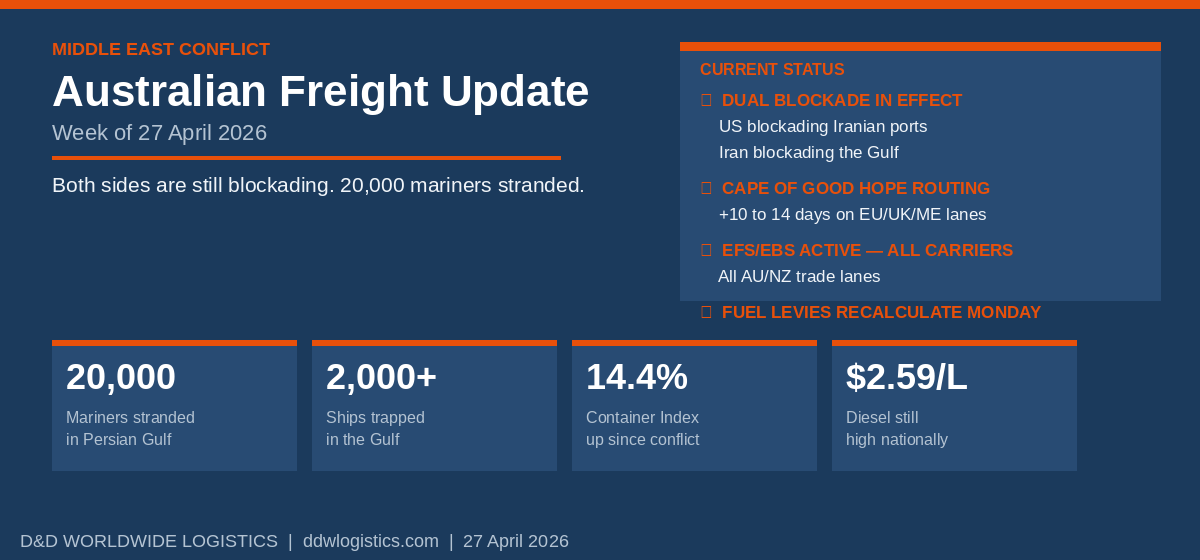This screenshot has height=560, width=1200.
Task: Click the D&D Worldwide Logistics footer name
Action: (x=149, y=541)
